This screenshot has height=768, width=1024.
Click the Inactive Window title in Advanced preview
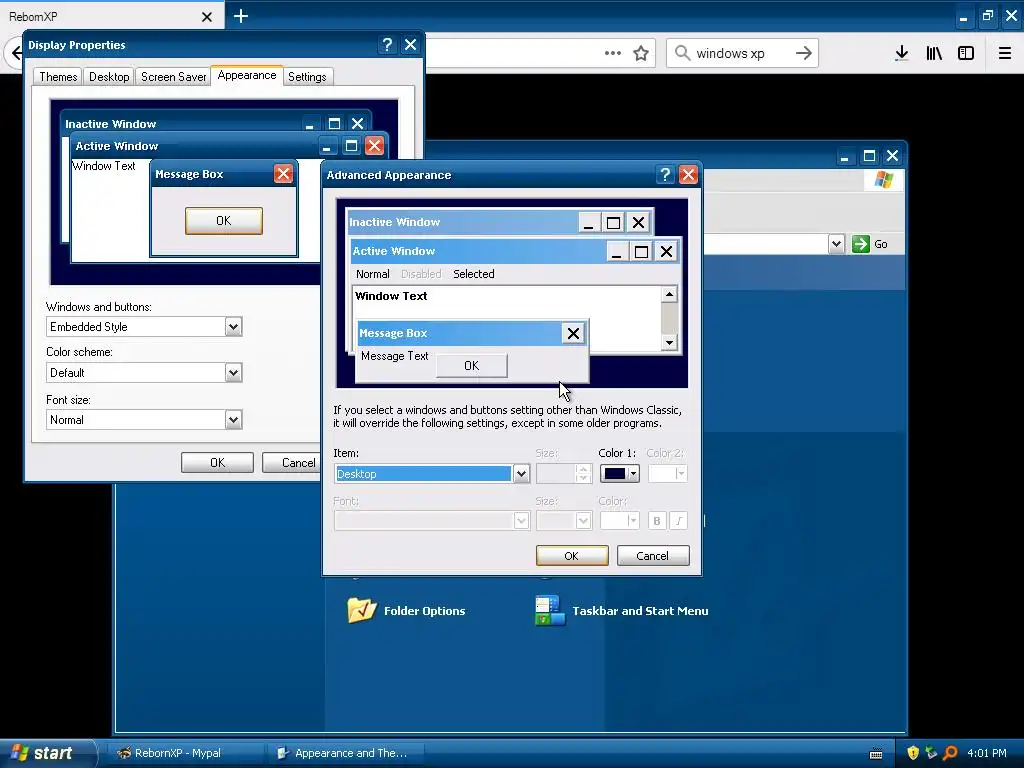(x=394, y=222)
